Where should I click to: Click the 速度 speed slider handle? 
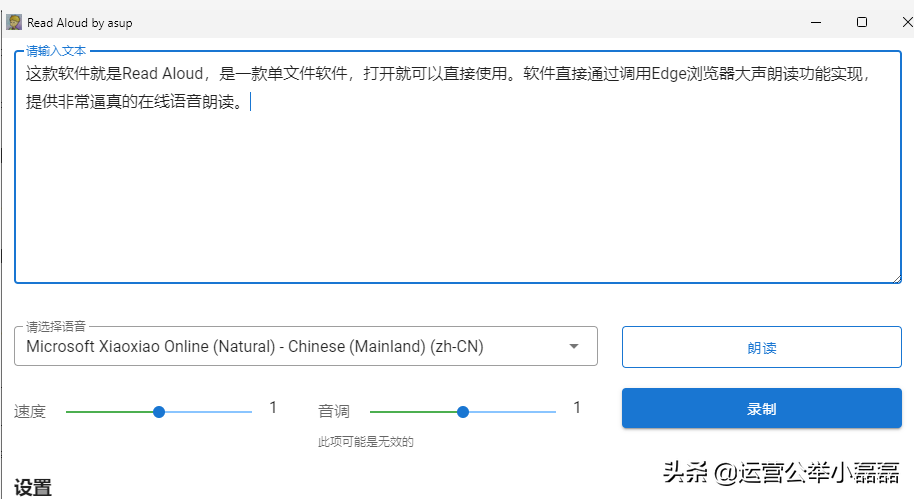pyautogui.click(x=159, y=412)
